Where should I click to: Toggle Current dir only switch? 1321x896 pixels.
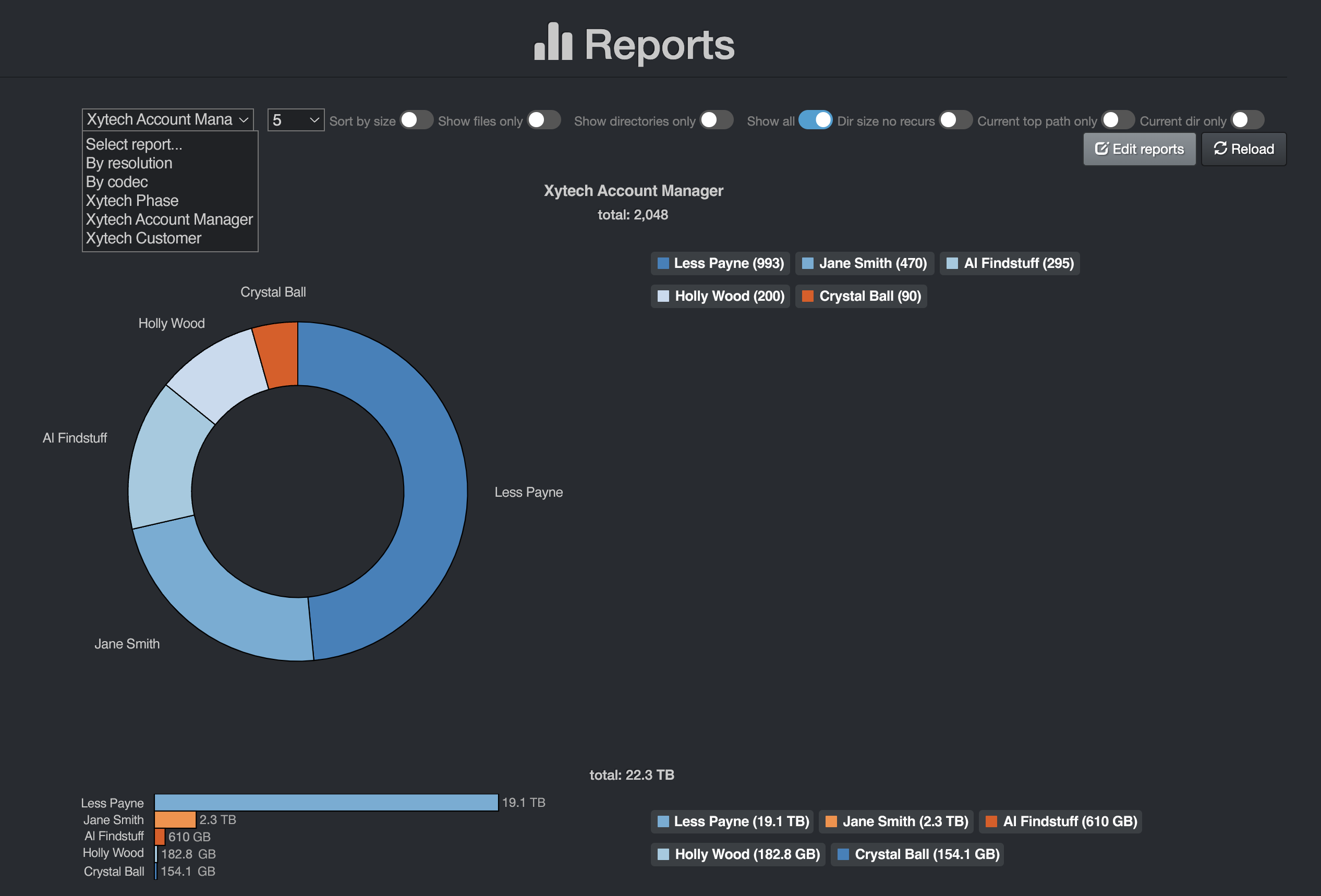point(1246,120)
